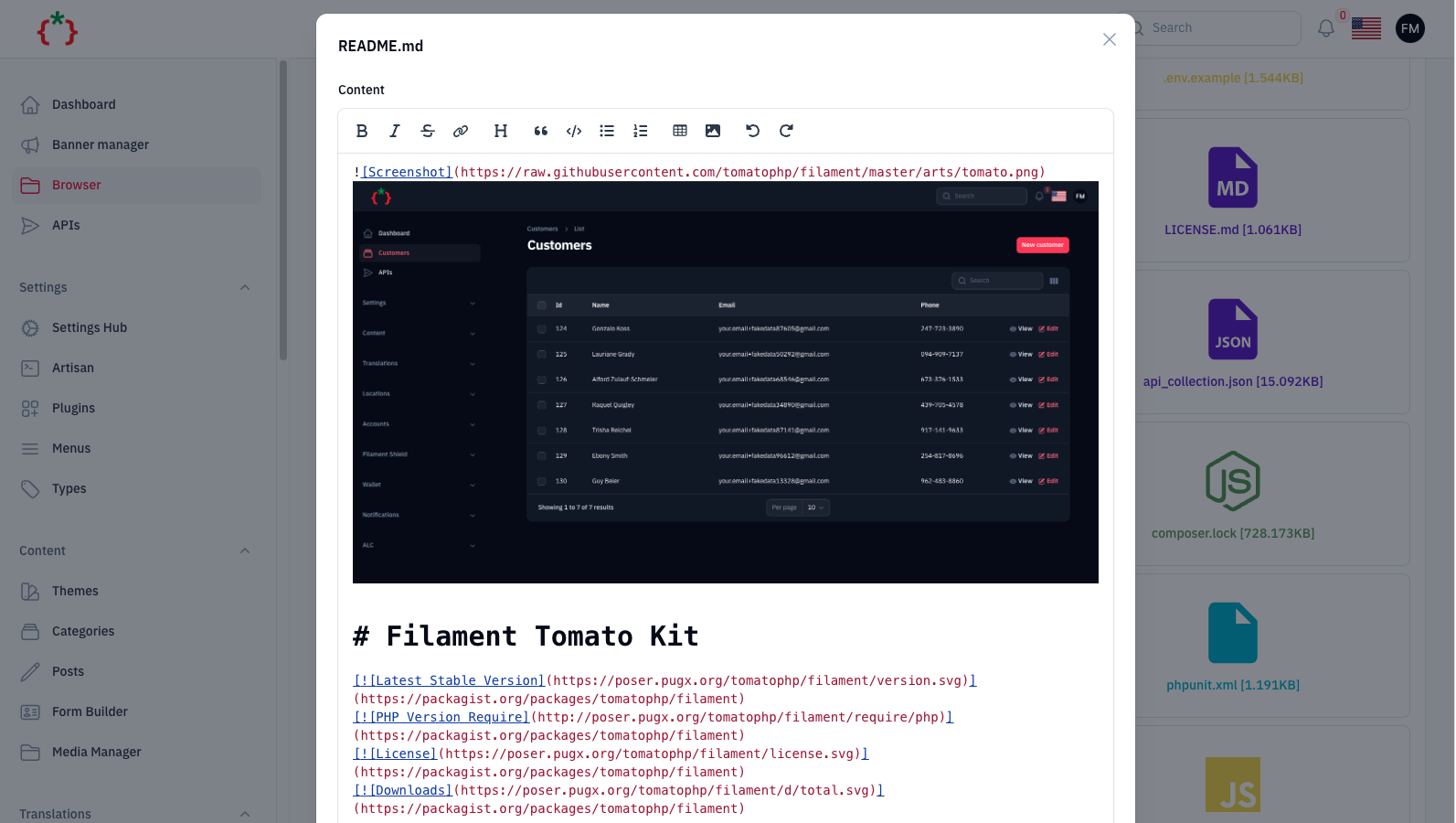Focus the top Search field

(1216, 28)
